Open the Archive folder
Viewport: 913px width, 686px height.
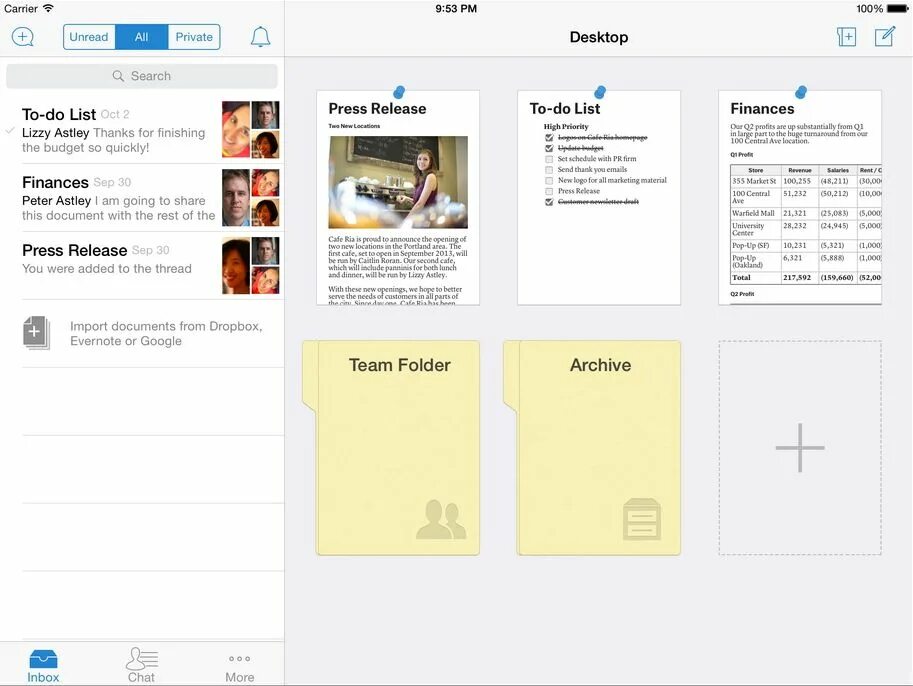[599, 448]
